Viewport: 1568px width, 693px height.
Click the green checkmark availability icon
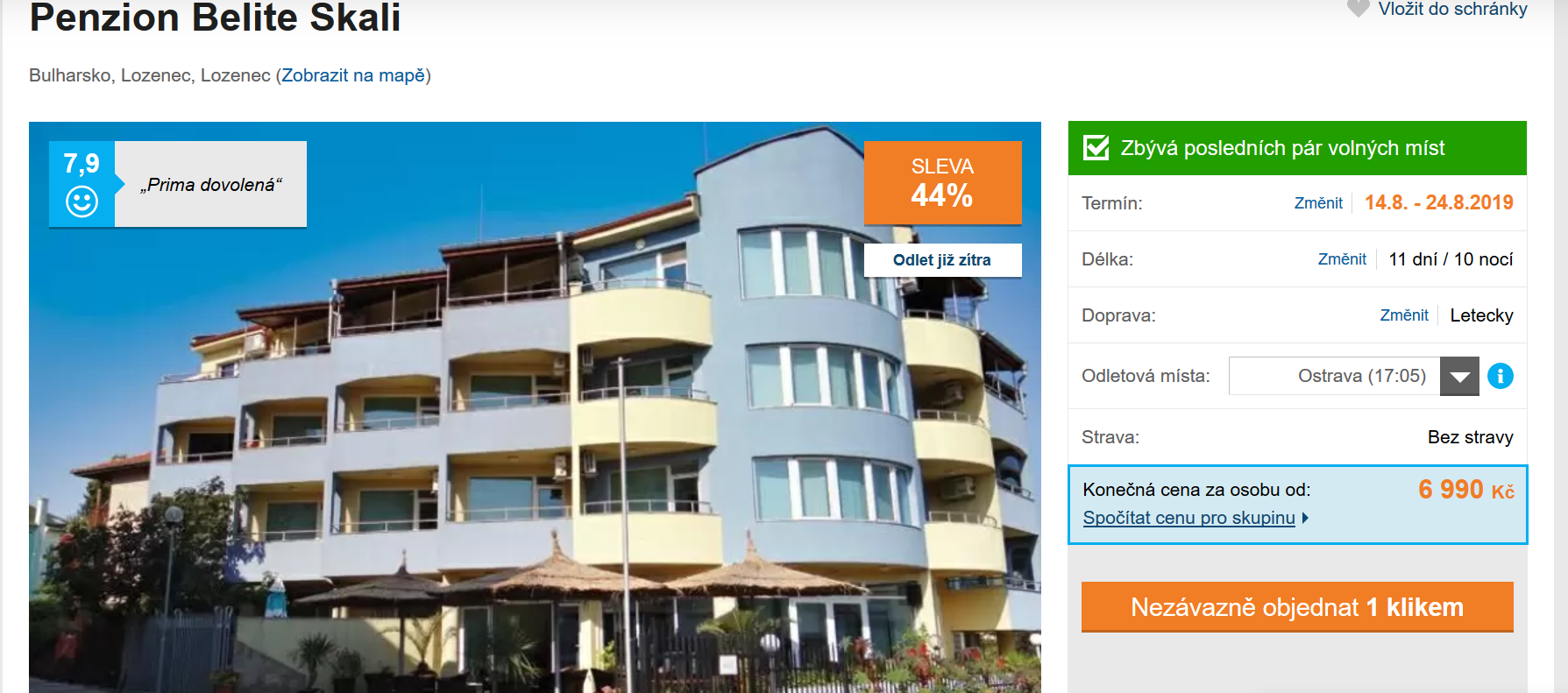[1096, 147]
